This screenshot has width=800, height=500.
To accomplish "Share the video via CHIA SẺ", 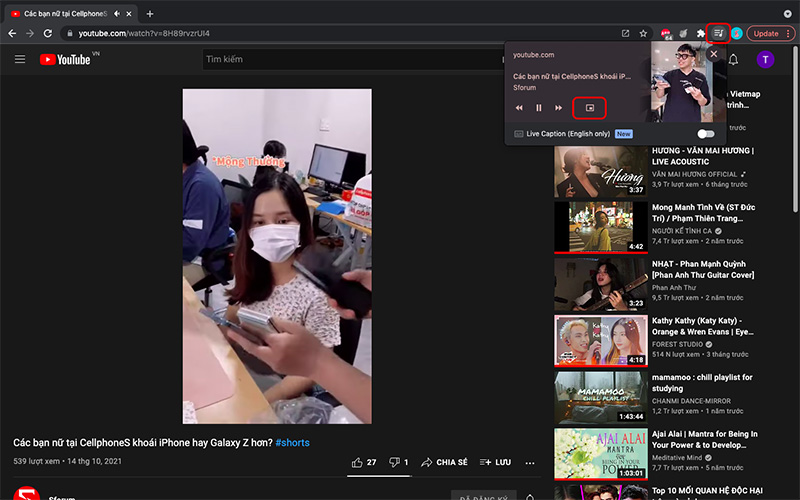I will point(444,462).
